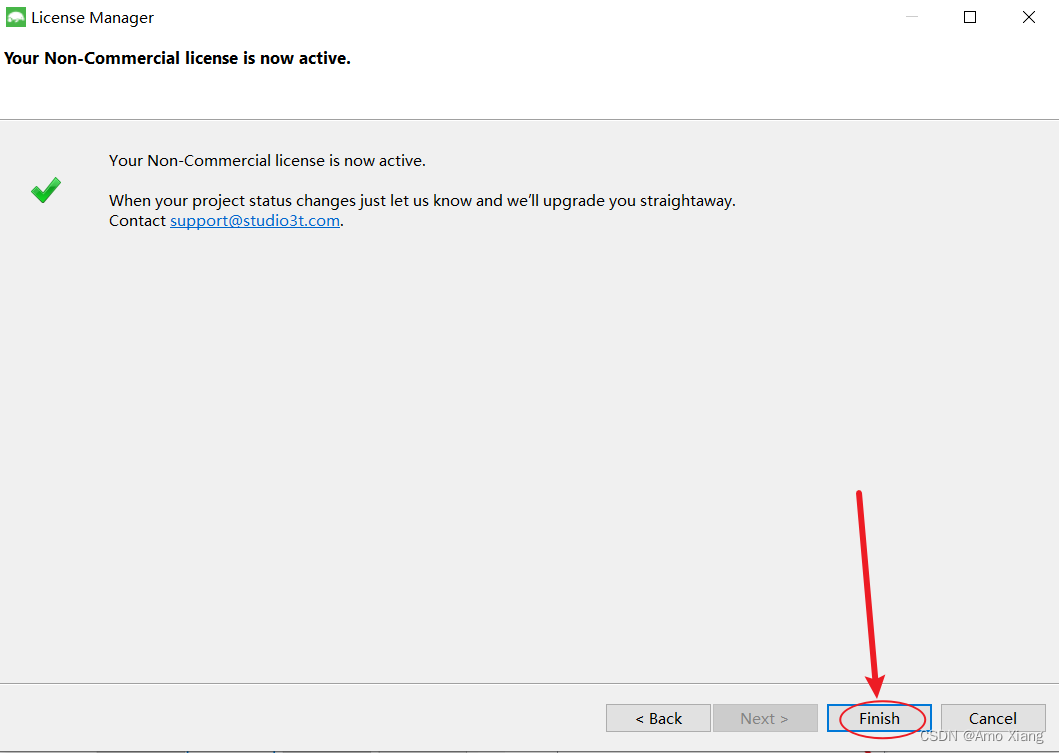Click the Cancel button
Viewport: 1059px width, 753px height.
click(x=993, y=718)
